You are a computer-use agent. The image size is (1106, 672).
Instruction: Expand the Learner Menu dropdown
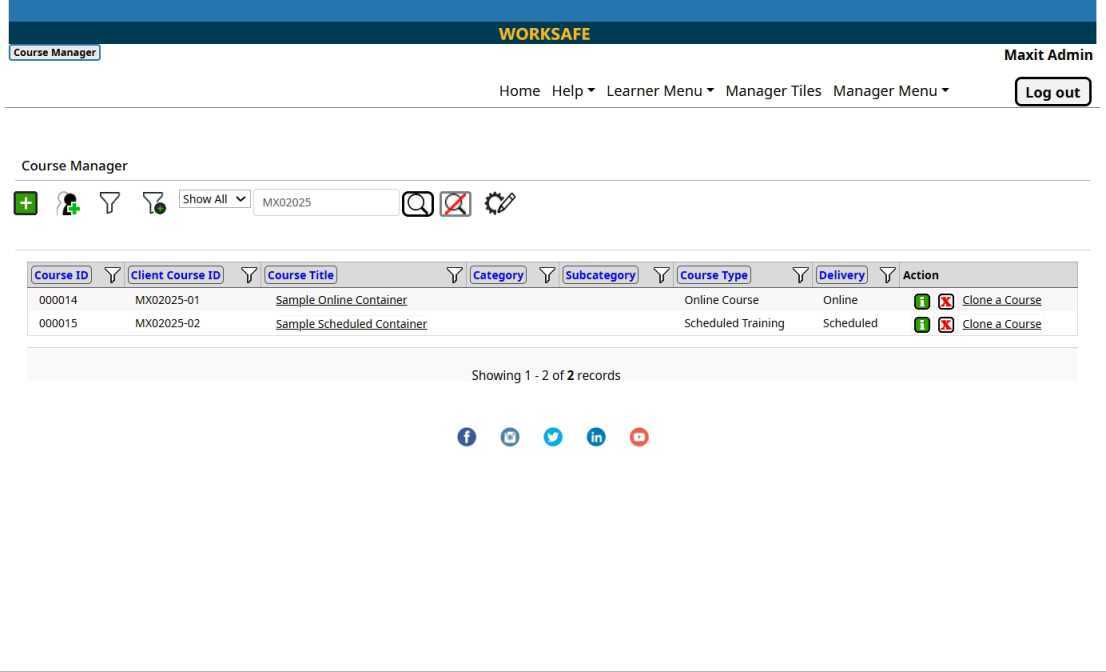pyautogui.click(x=661, y=91)
